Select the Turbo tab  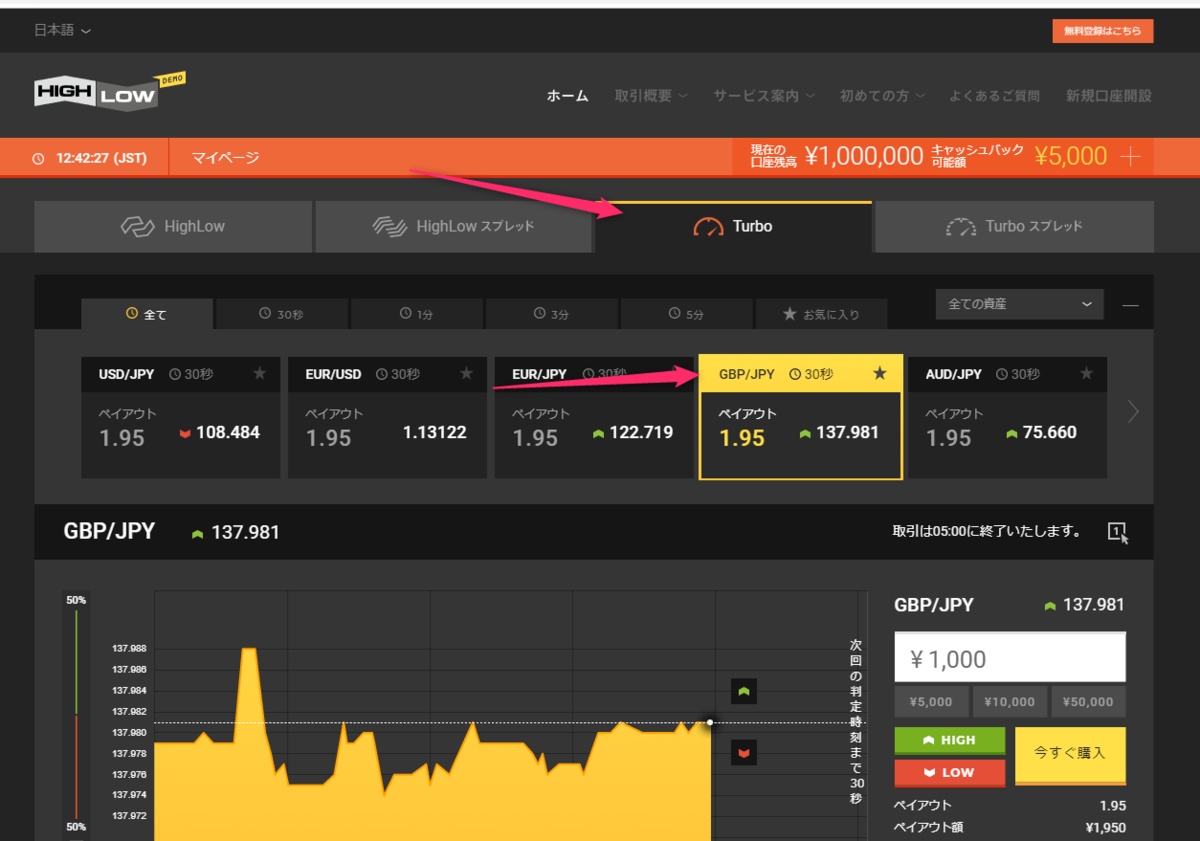click(733, 227)
